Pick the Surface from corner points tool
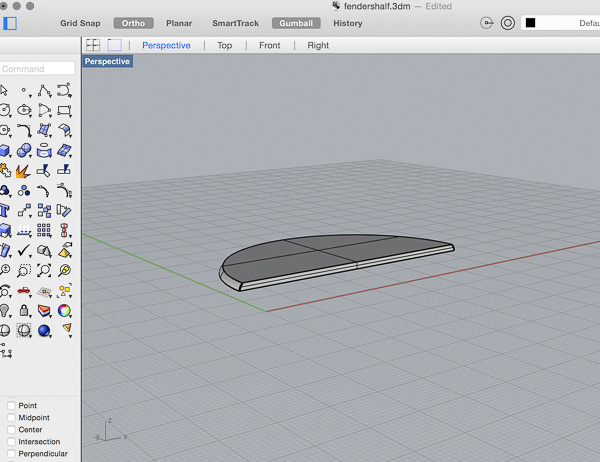 pos(44,131)
